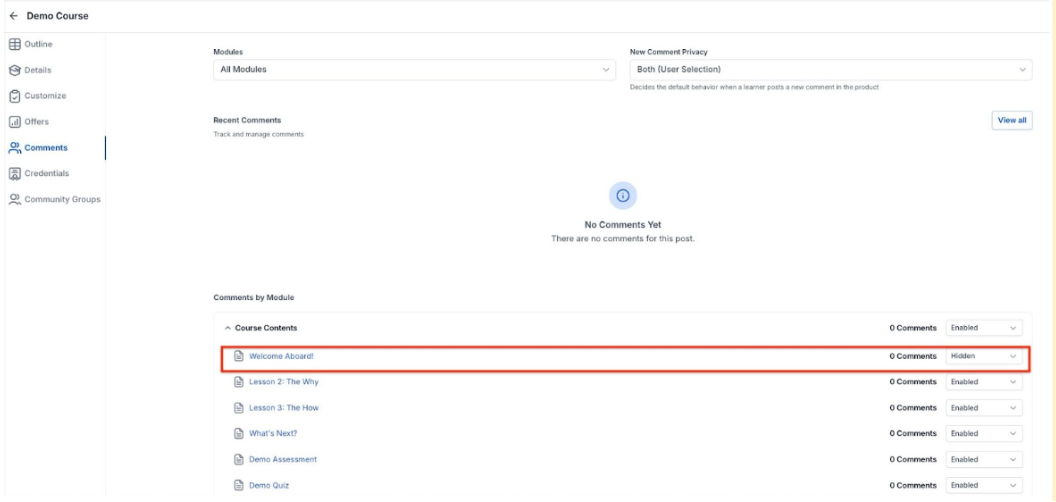Open the All Modules dropdown
The image size is (1056, 502).
coord(414,70)
